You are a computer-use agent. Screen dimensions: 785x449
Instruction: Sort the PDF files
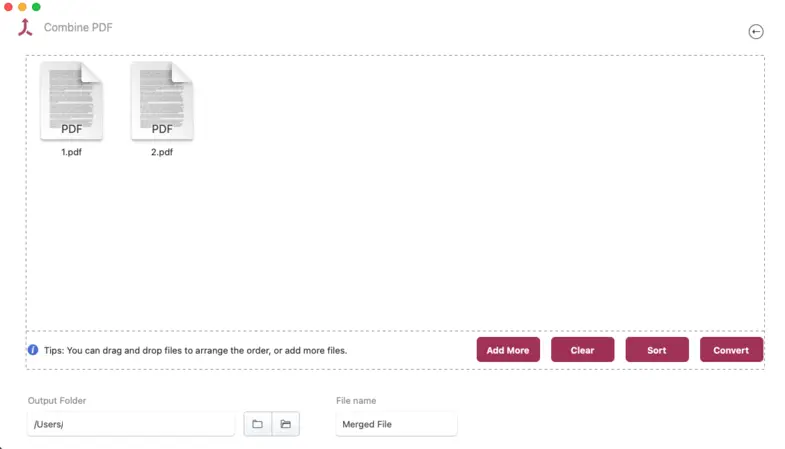pyautogui.click(x=657, y=350)
